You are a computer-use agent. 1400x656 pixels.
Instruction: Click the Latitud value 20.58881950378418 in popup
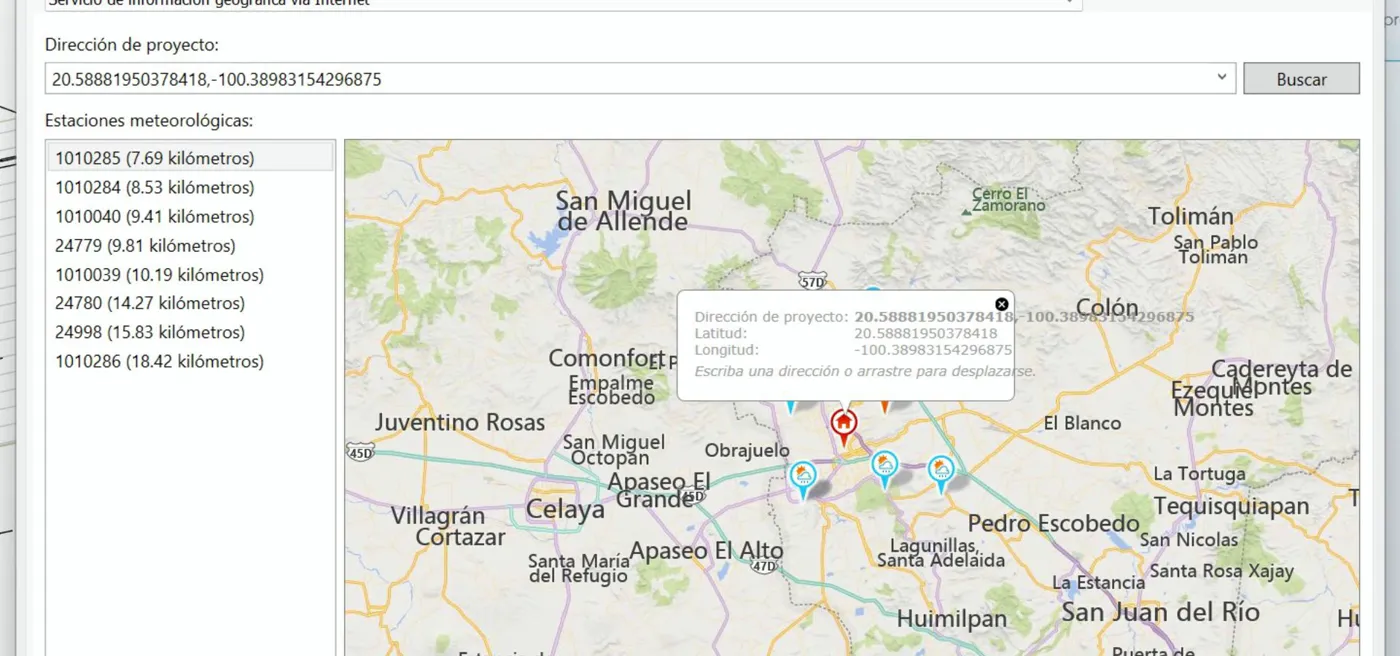pos(925,333)
